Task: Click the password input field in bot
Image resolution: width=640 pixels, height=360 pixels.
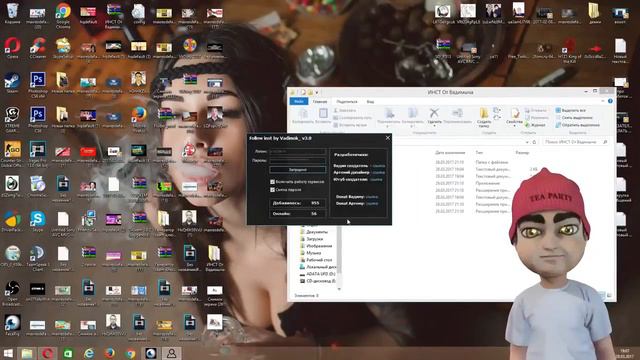Action: (298, 160)
